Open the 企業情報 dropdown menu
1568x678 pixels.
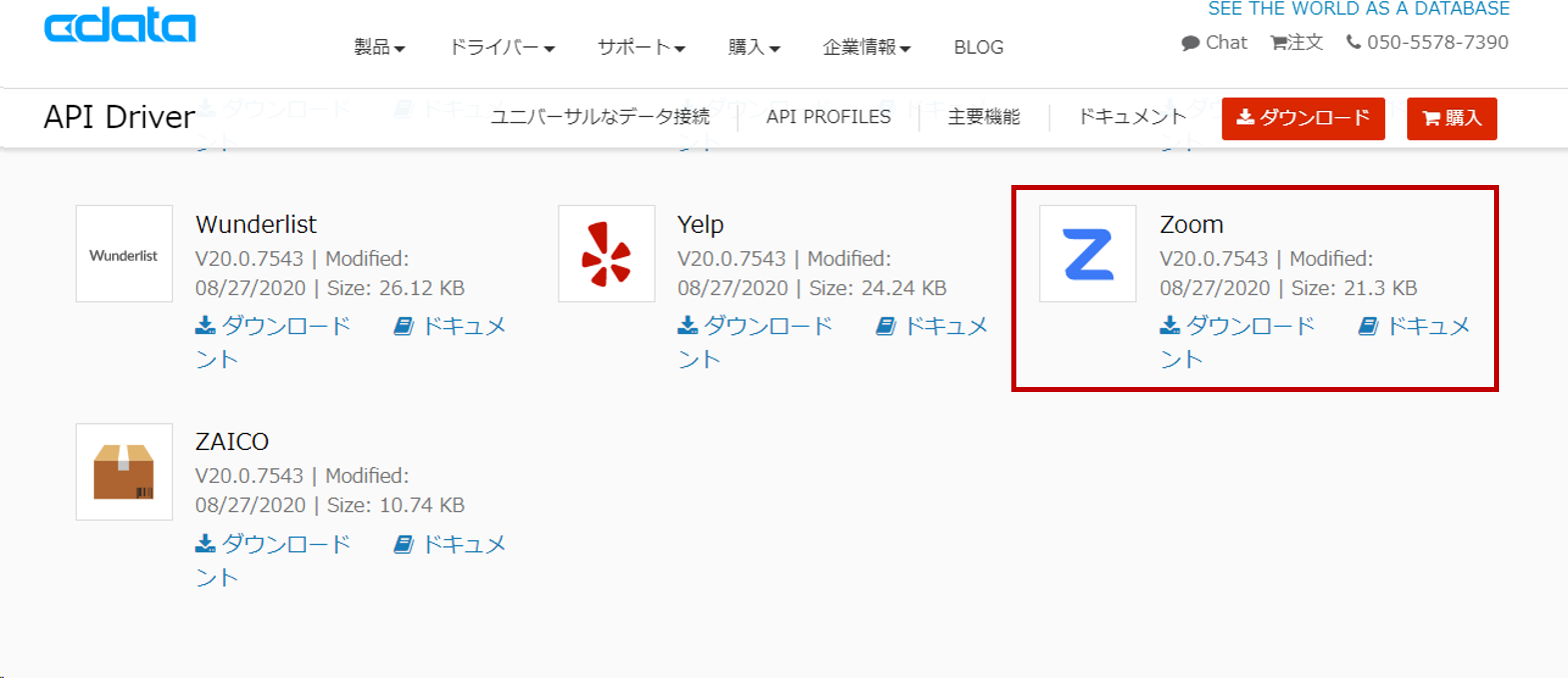coord(866,47)
